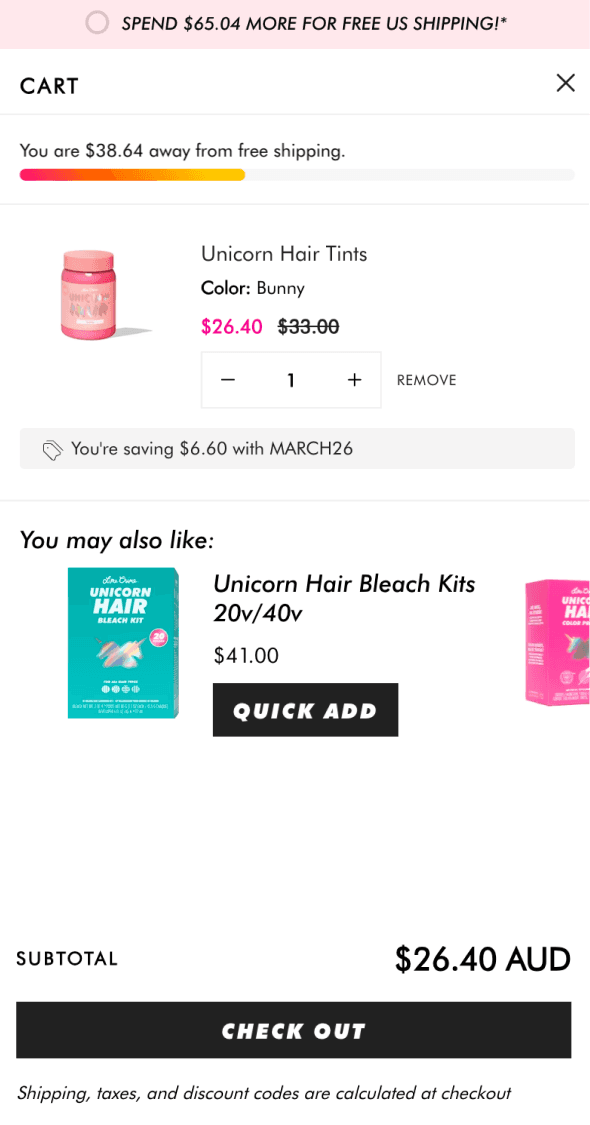590x1125 pixels.
Task: Quick Add the Unicorn Hair Bleach Kit
Action: click(x=305, y=710)
